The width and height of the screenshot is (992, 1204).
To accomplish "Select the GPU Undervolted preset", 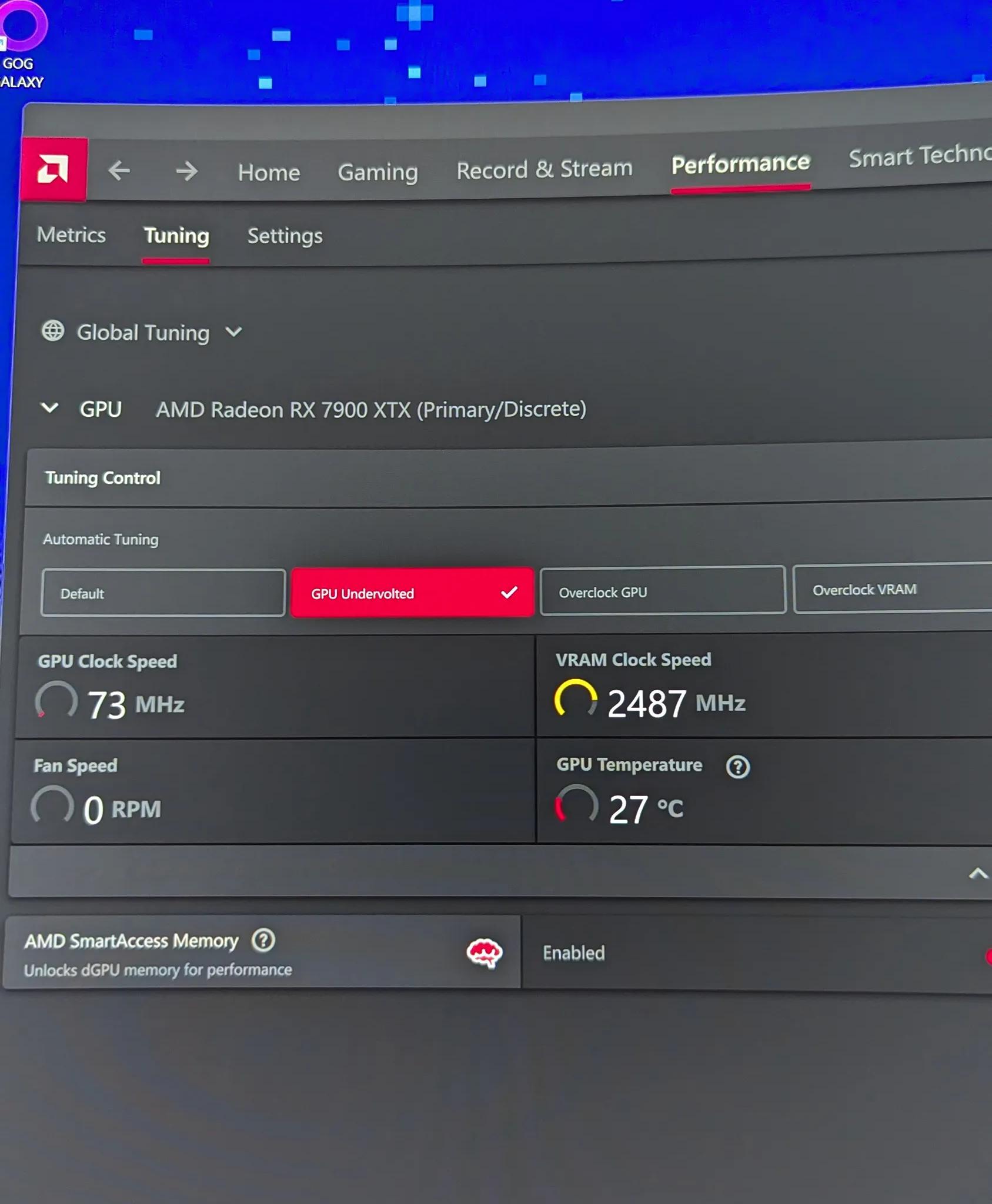I will pos(412,592).
